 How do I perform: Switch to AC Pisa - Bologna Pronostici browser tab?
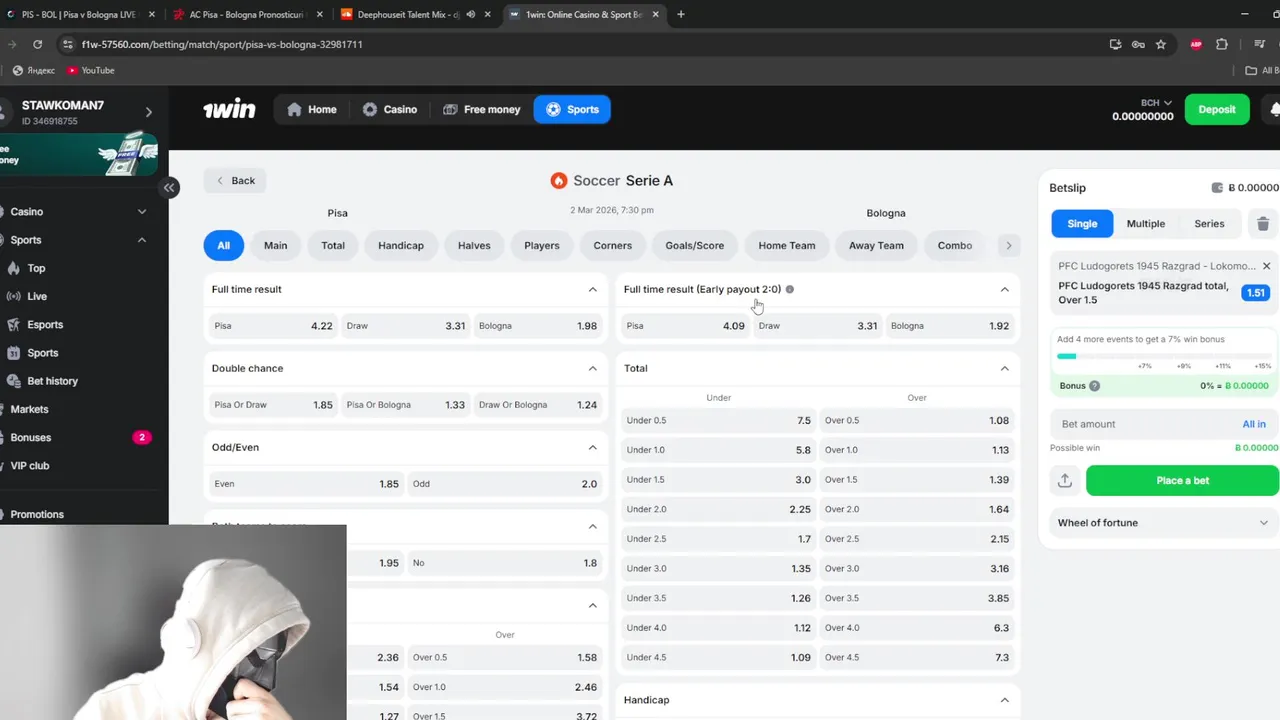coord(248,14)
